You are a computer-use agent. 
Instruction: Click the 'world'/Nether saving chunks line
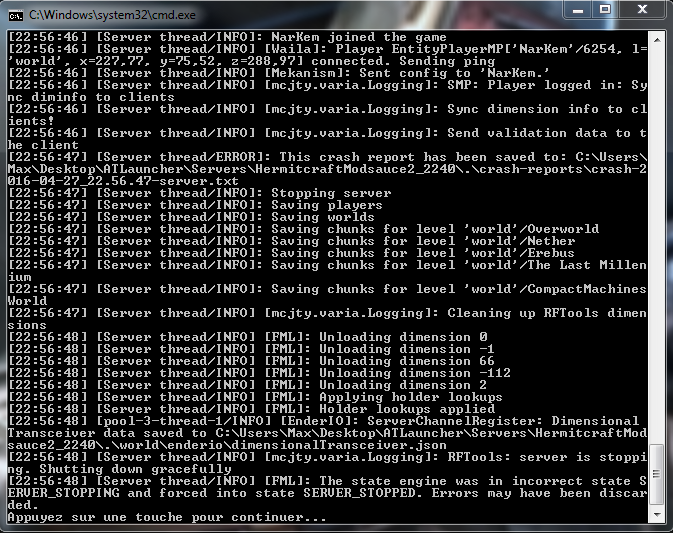tap(291, 241)
